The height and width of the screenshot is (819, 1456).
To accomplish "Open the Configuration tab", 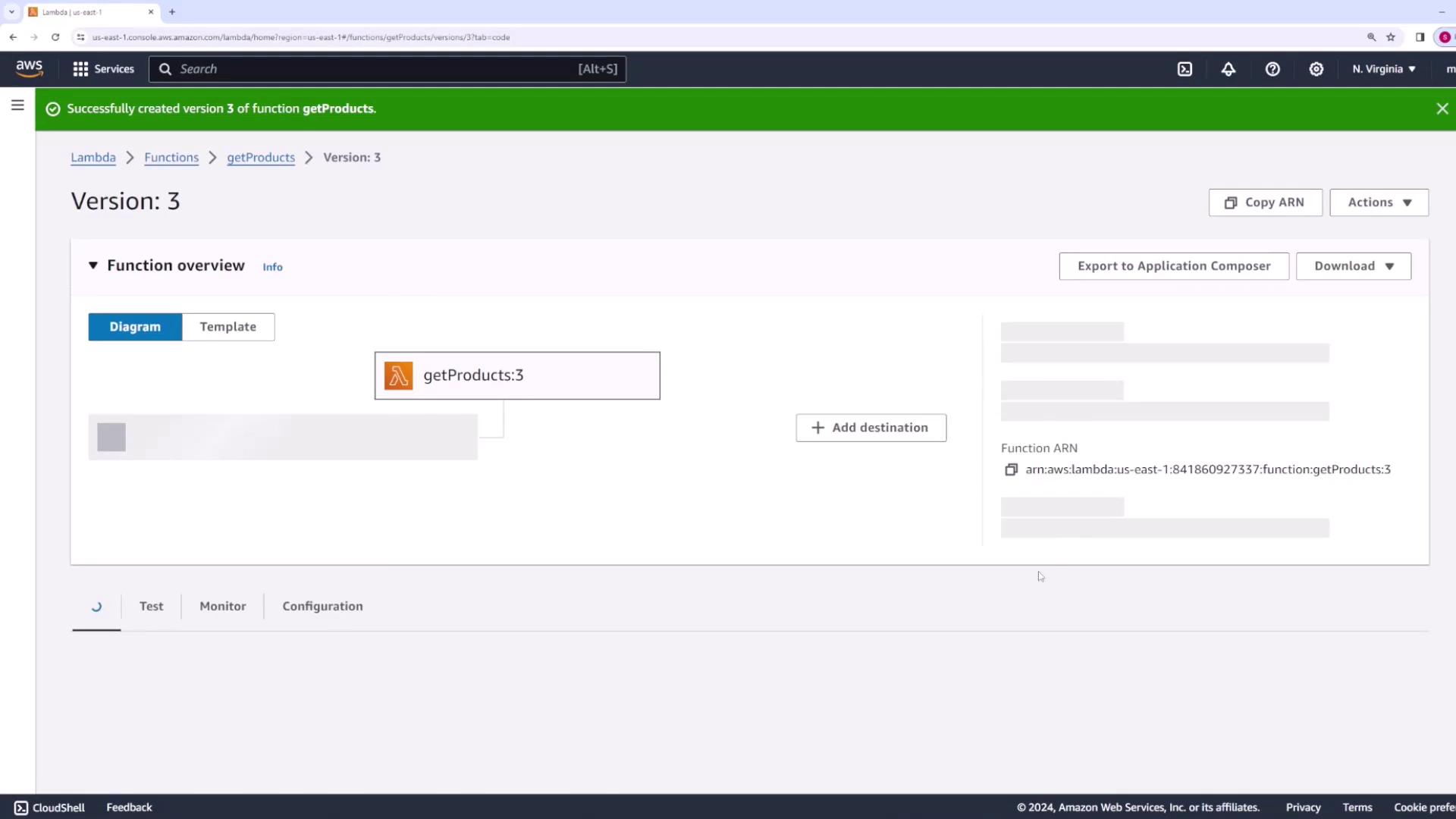I will point(322,606).
